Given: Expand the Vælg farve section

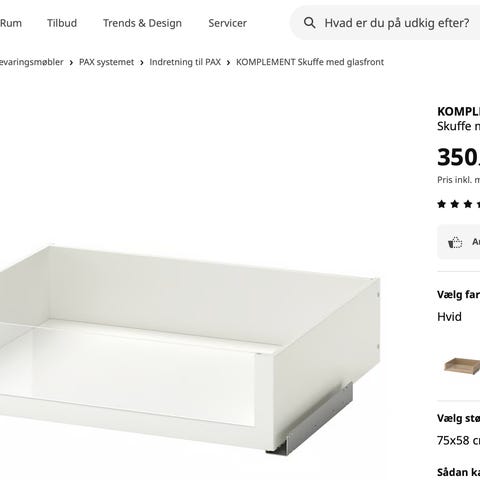Looking at the screenshot, I should [x=459, y=295].
